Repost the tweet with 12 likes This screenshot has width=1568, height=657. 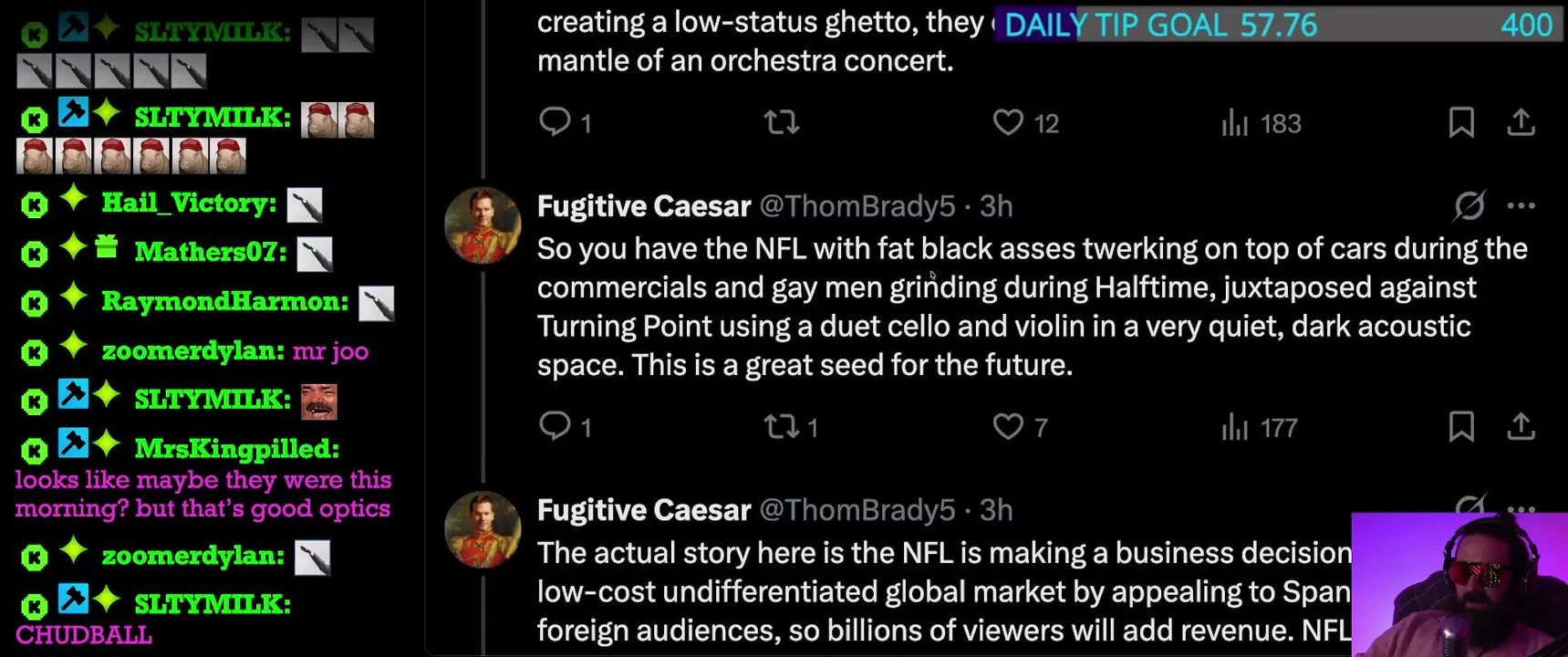pyautogui.click(x=782, y=122)
